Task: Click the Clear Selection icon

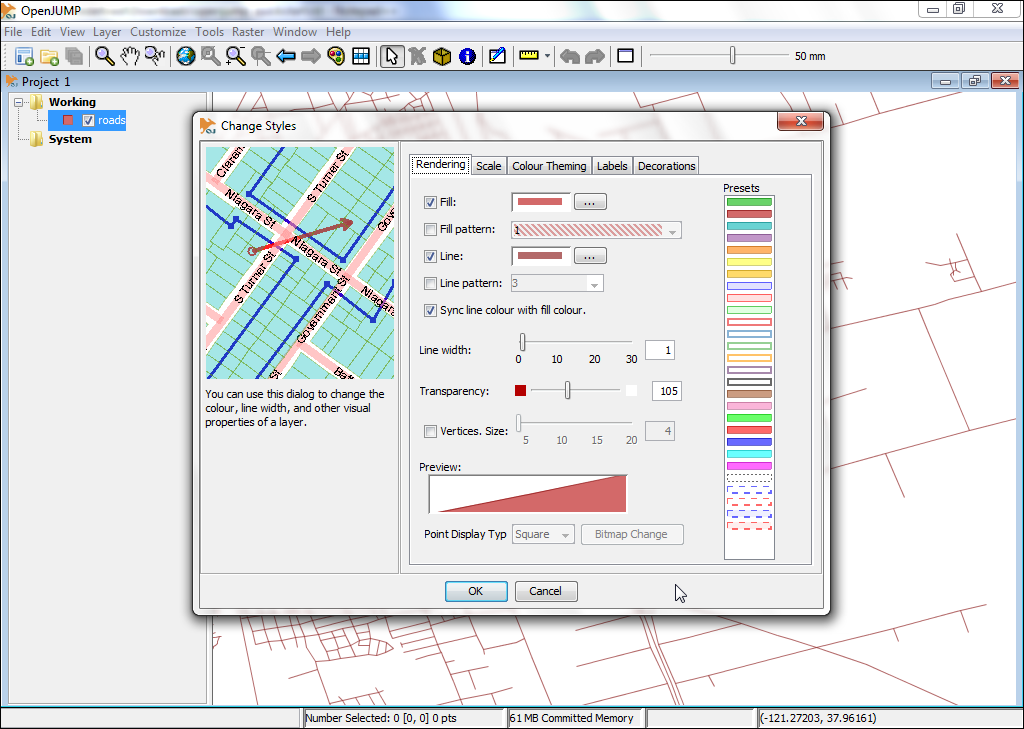Action: (x=417, y=56)
